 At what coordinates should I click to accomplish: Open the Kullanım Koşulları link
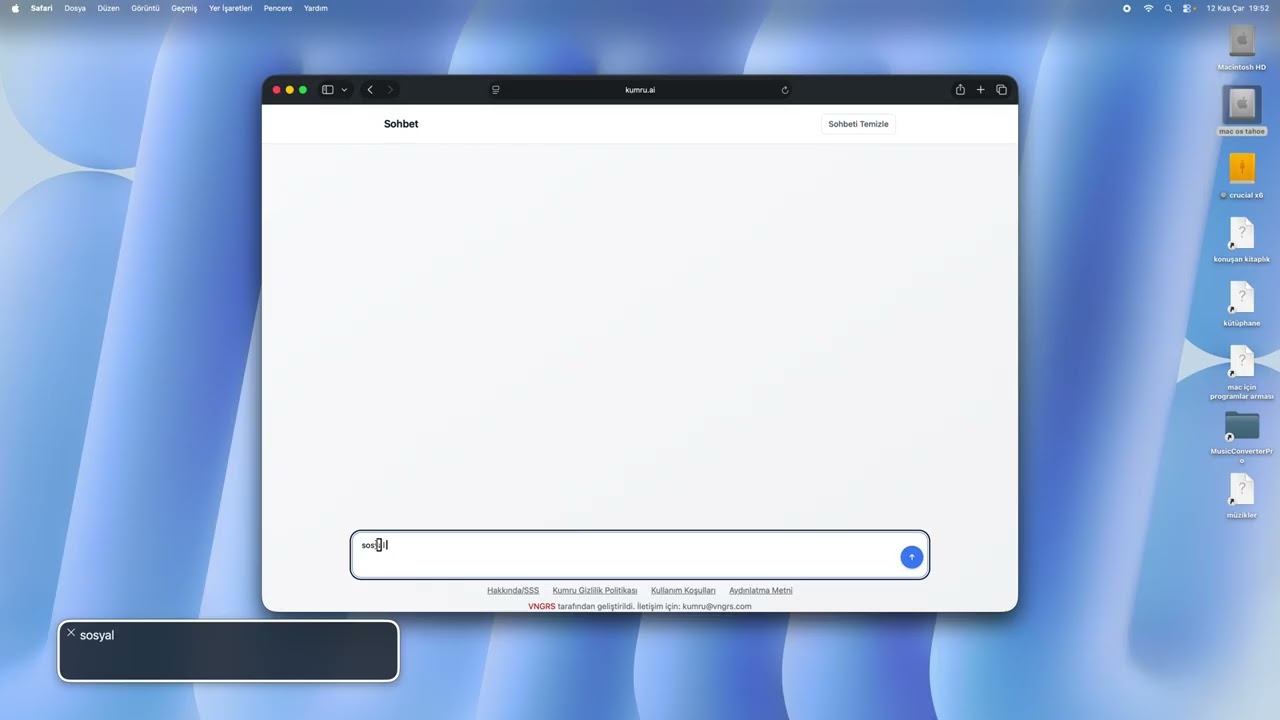click(683, 591)
